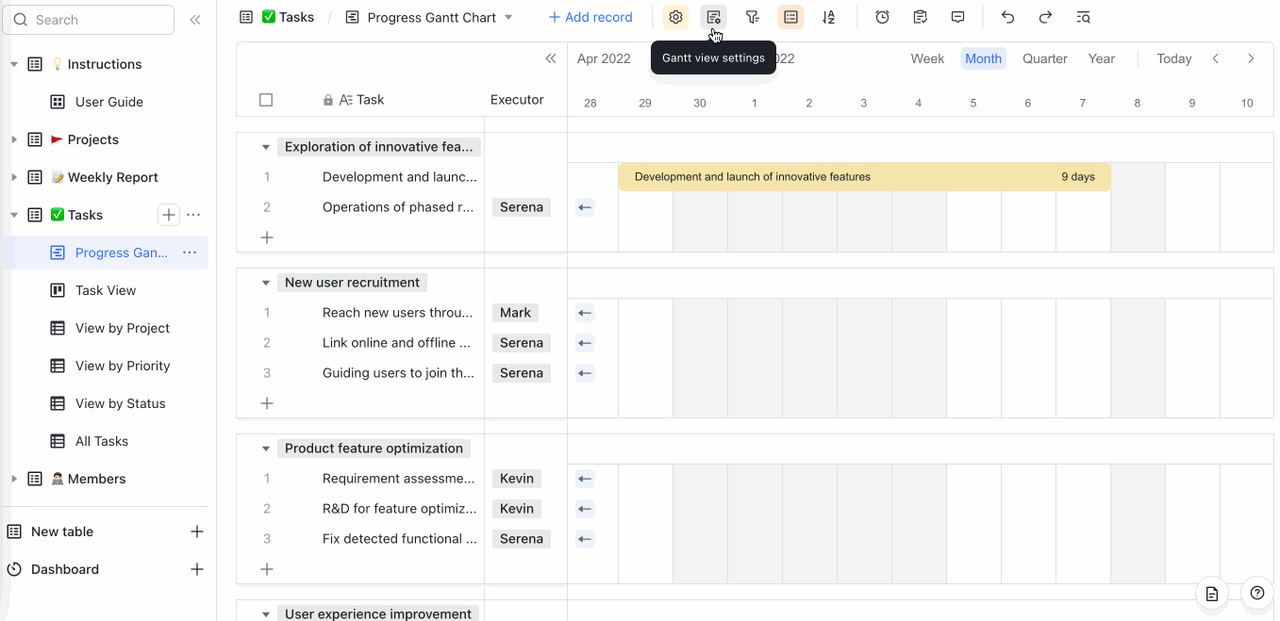The image size is (1280, 621).
Task: Click the find records search icon
Action: click(1083, 17)
